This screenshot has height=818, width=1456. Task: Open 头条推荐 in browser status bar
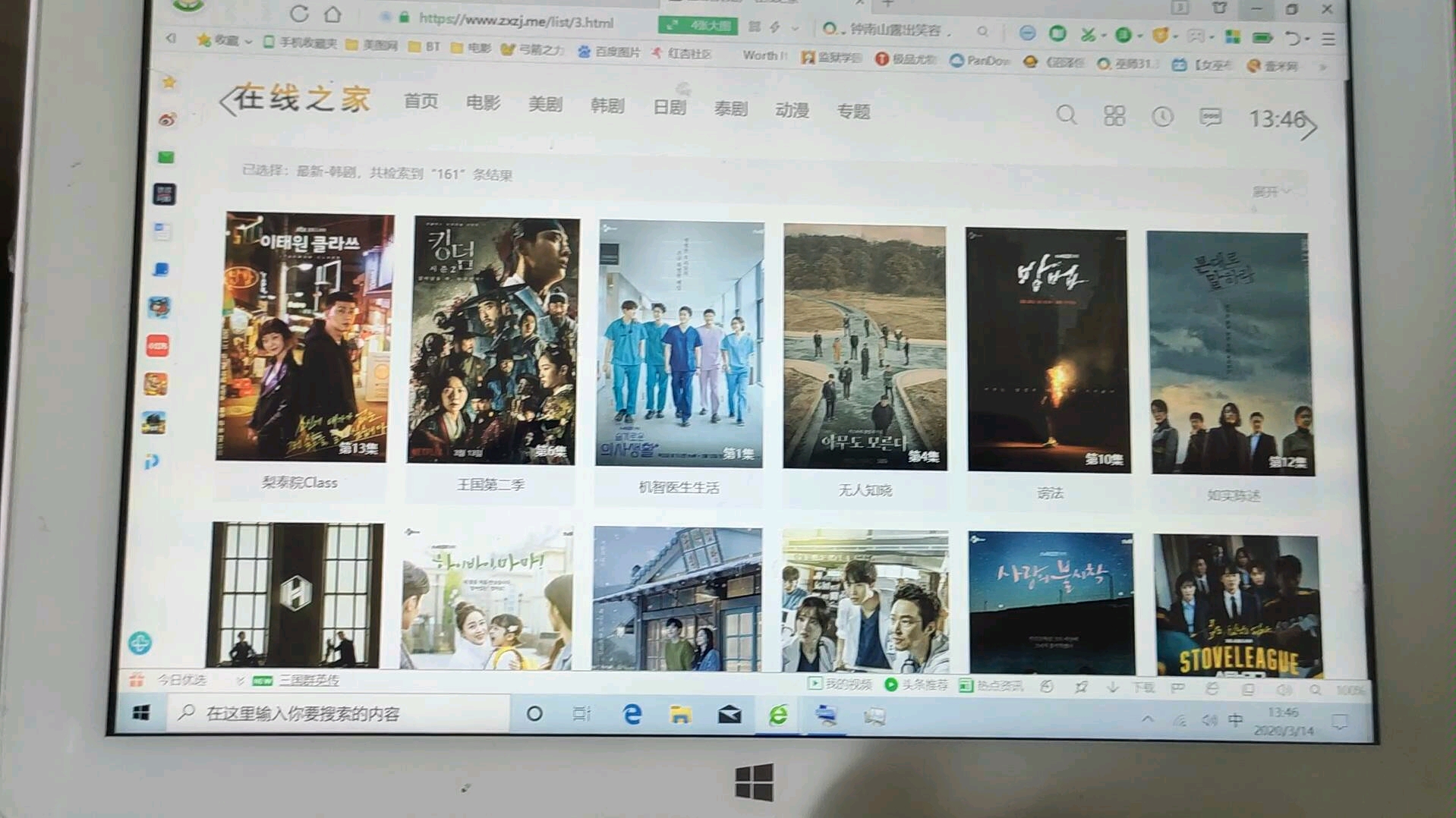point(916,684)
